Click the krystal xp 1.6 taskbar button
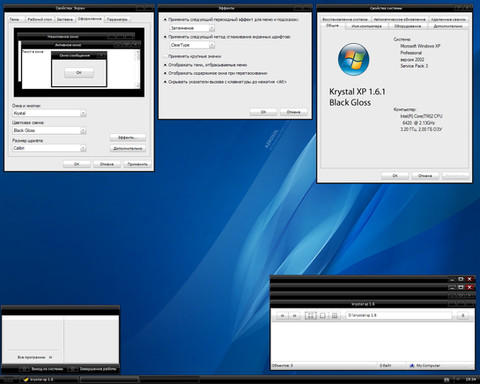This screenshot has height=384, width=480. point(49,379)
